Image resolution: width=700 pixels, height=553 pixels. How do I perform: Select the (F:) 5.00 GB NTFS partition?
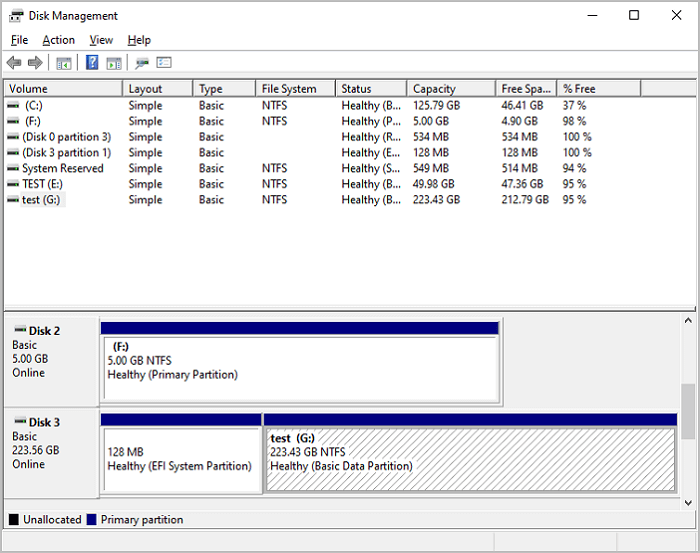(300, 366)
